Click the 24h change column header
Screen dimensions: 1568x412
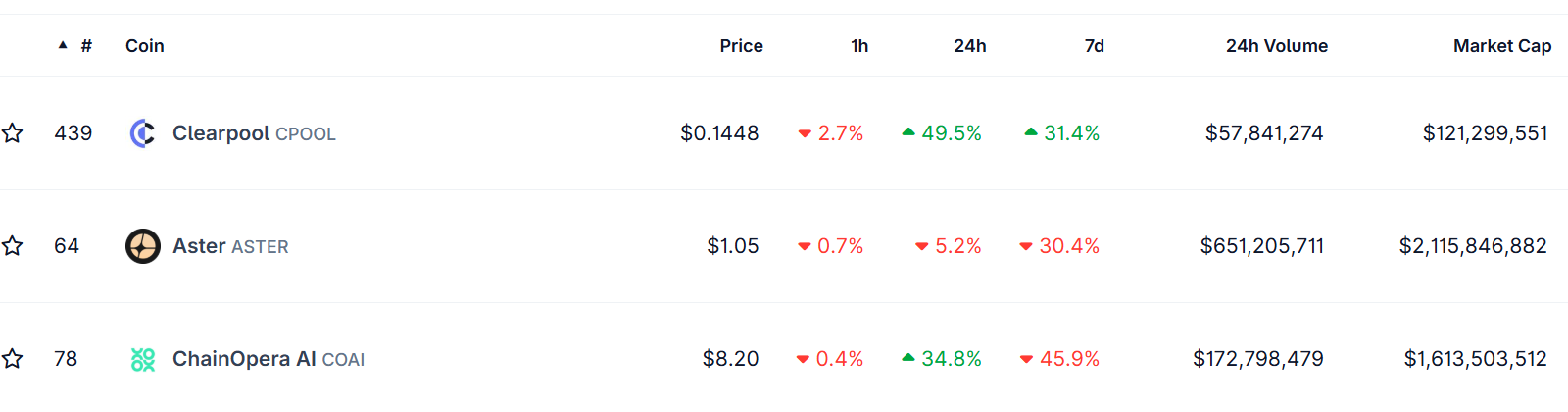coord(969,46)
